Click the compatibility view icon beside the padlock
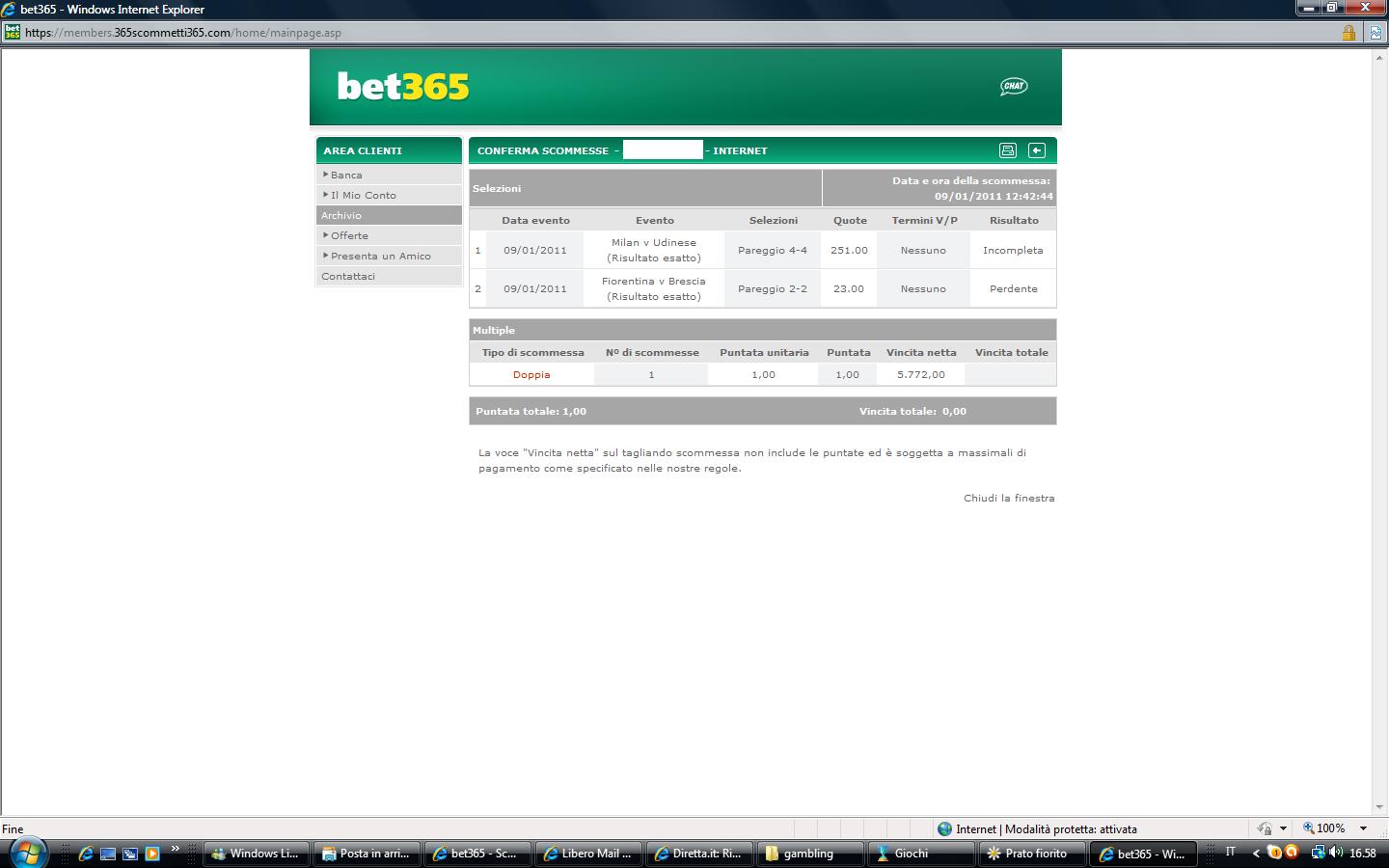The height and width of the screenshot is (868, 1389). coord(1375,33)
